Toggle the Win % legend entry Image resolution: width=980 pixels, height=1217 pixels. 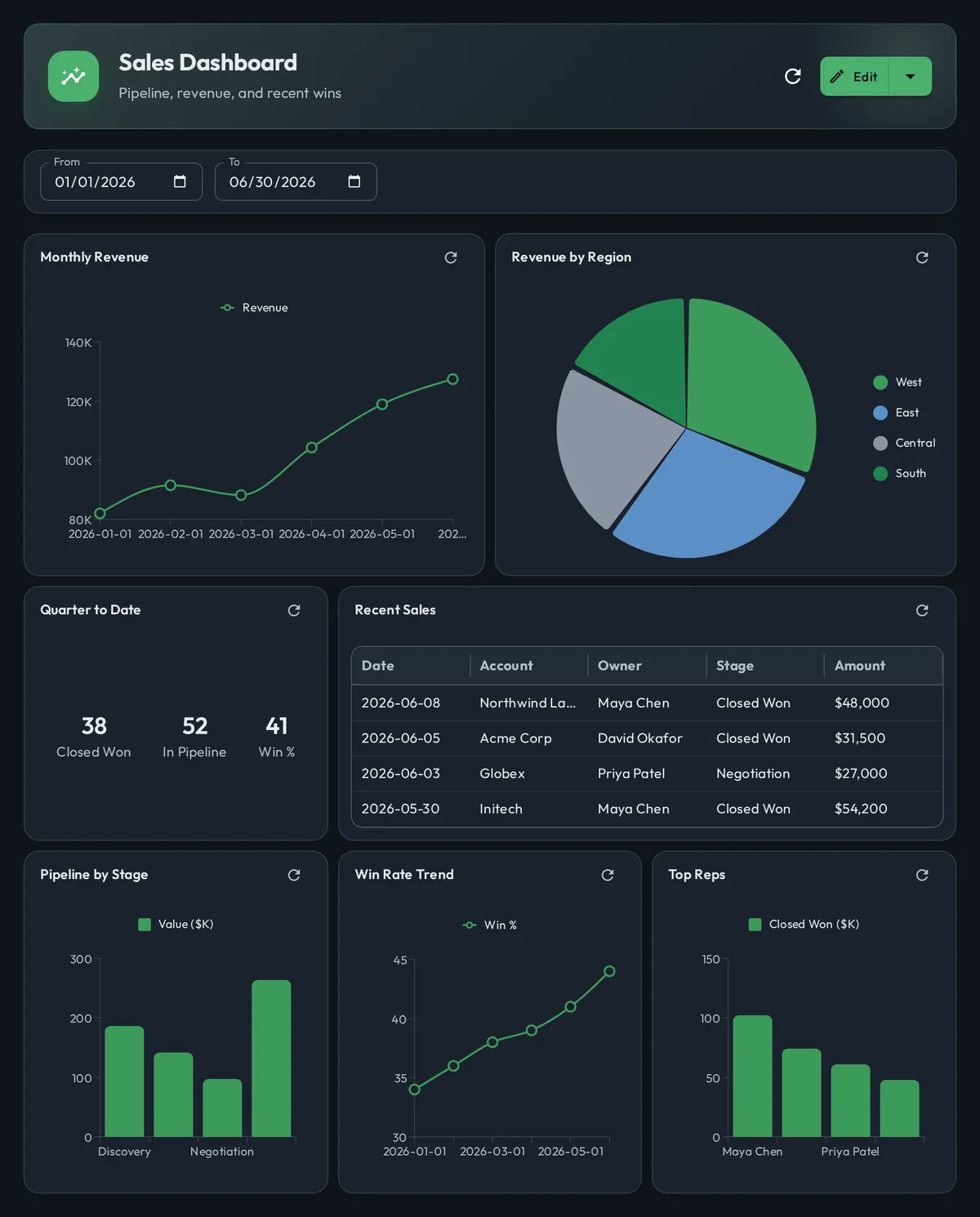(x=489, y=925)
